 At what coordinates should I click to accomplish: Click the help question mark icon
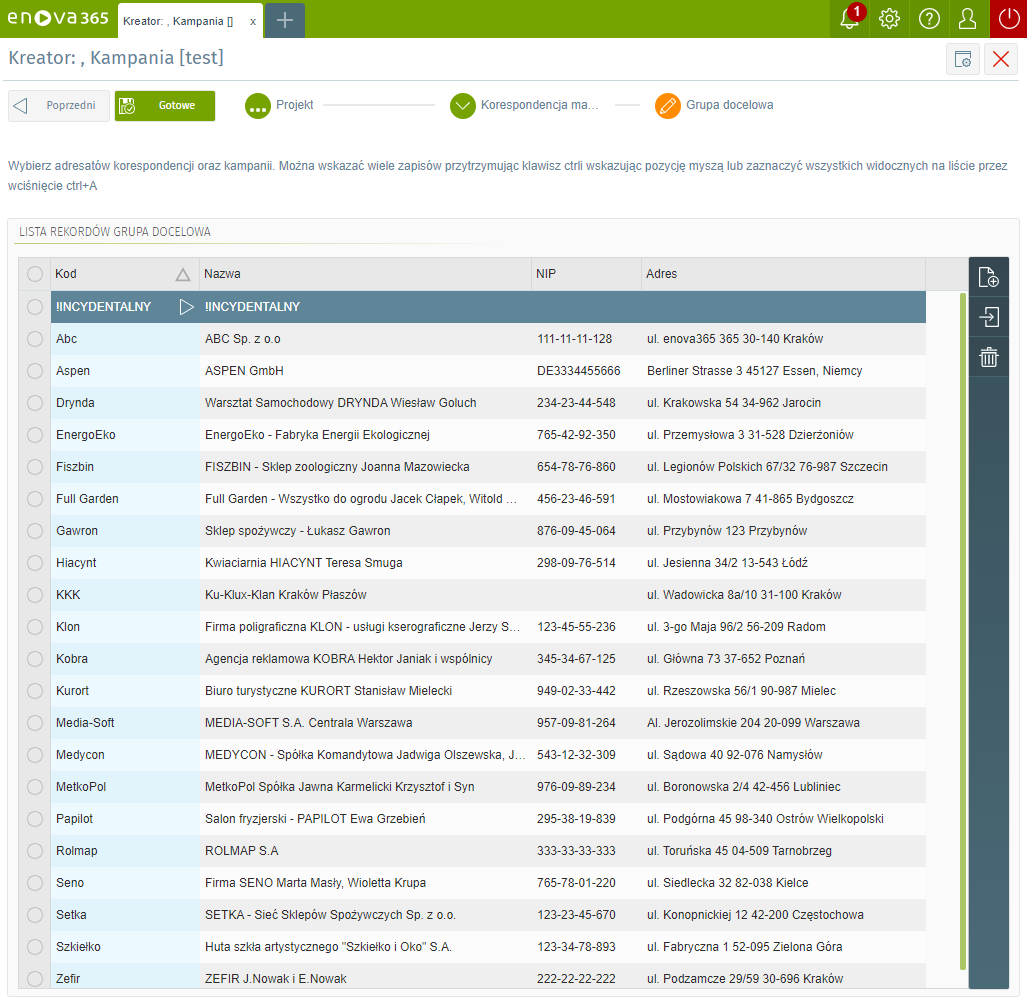tap(929, 19)
